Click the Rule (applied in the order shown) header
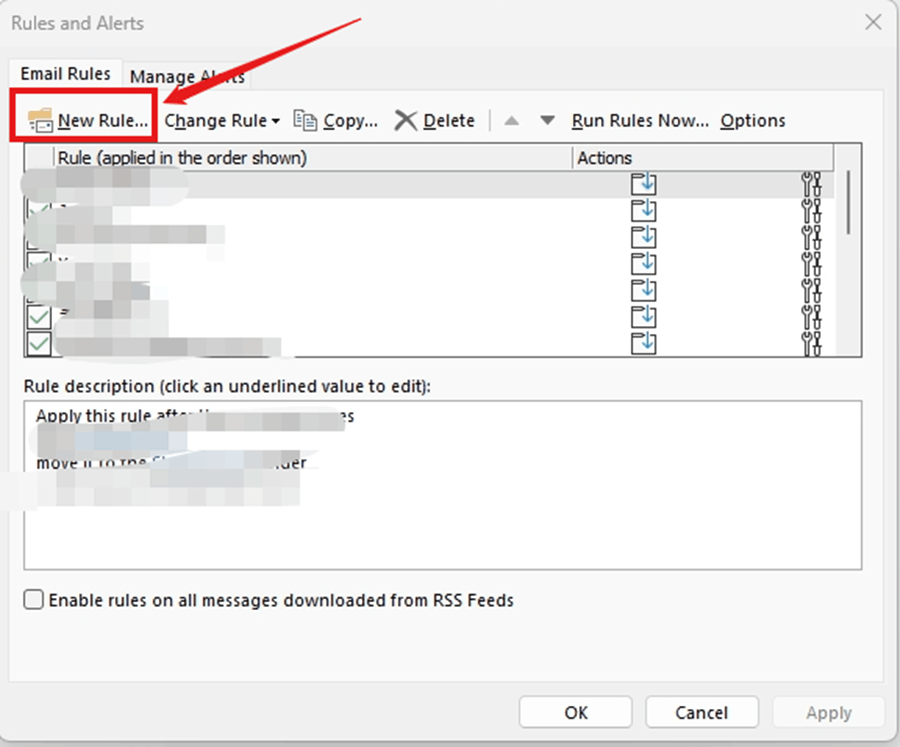The width and height of the screenshot is (900, 747). click(313, 157)
